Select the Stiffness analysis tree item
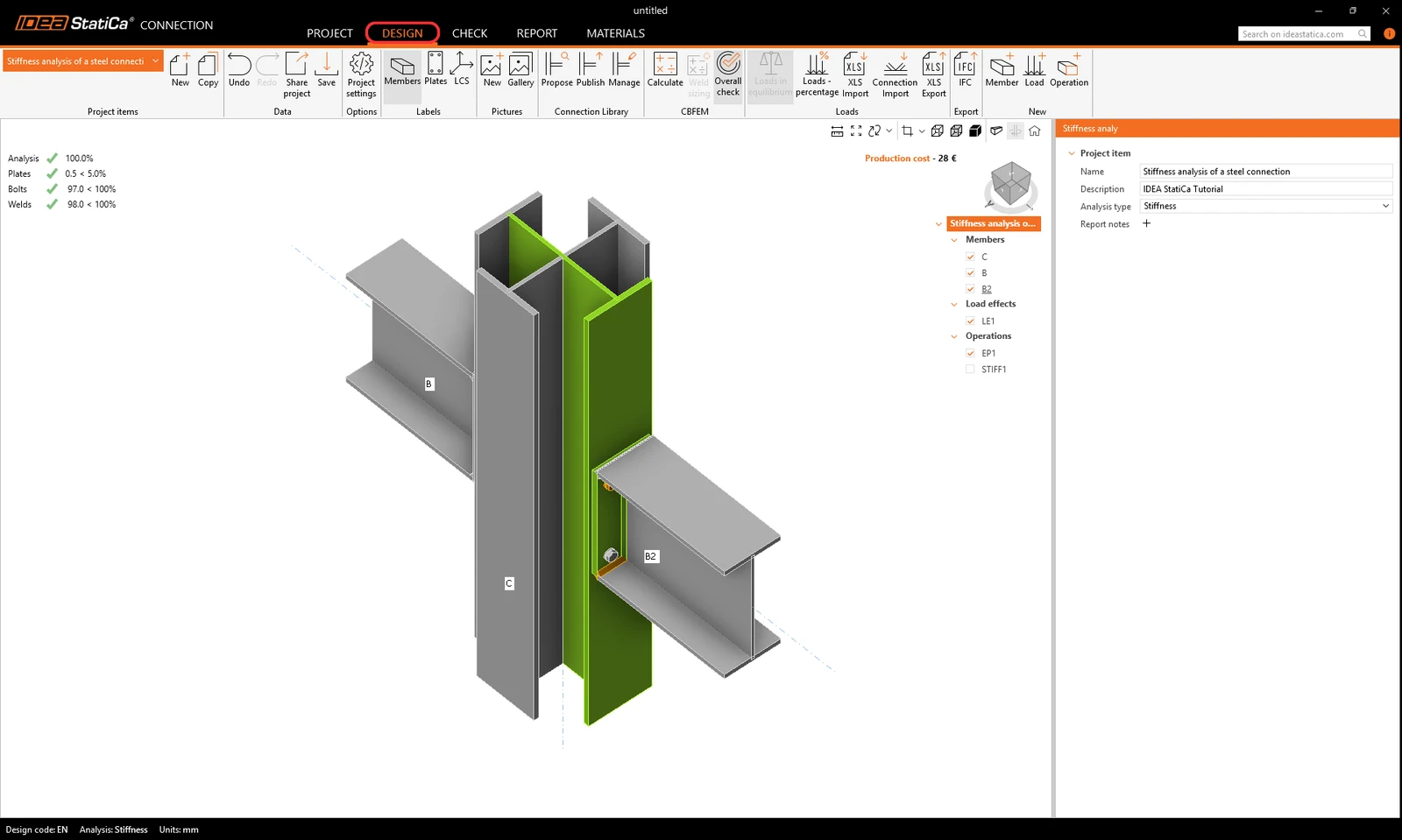1402x840 pixels. 994,223
